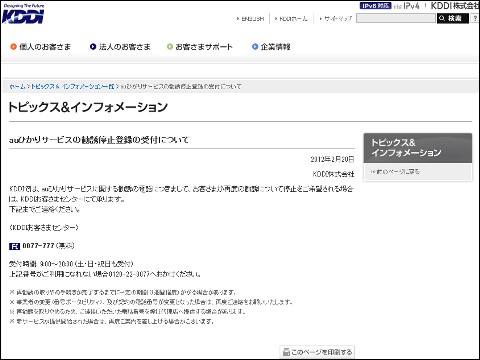Viewport: 480px width, 360px height.
Task: Click the phone number 0077-777 text
Action: tap(38, 246)
